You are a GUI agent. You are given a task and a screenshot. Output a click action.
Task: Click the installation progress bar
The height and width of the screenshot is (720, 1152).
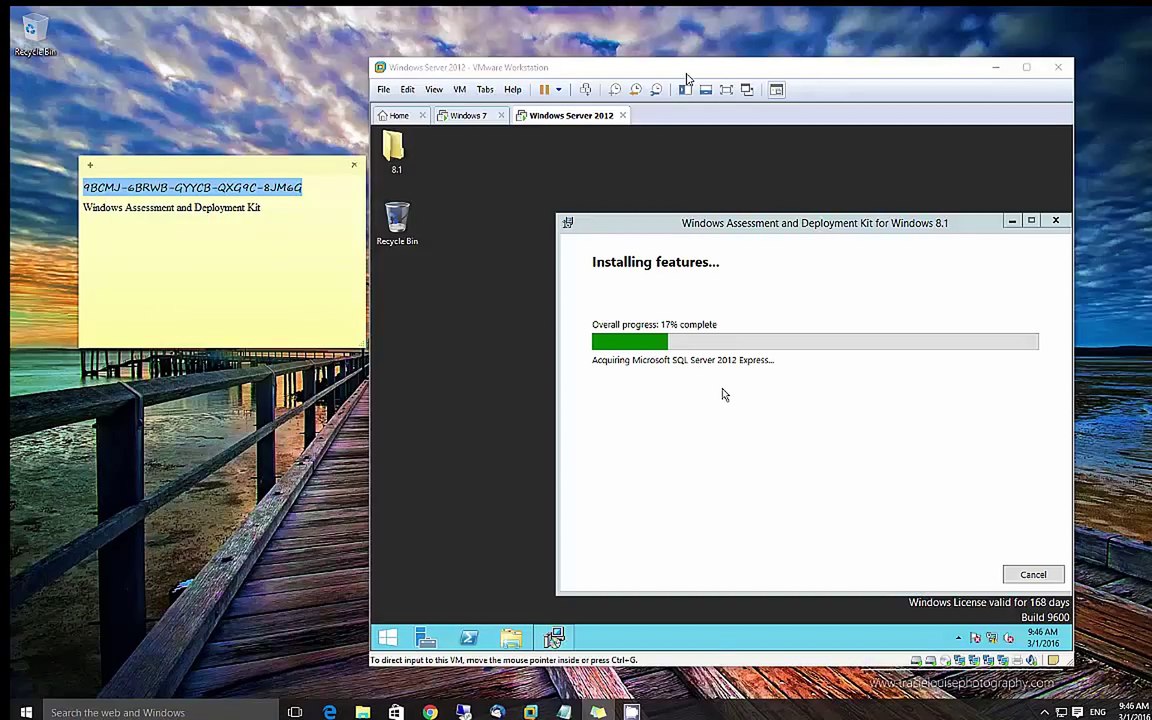[x=815, y=342]
